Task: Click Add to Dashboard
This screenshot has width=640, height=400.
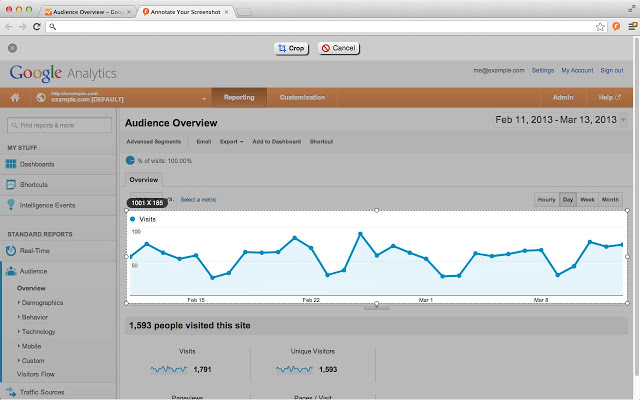Action: (x=276, y=142)
